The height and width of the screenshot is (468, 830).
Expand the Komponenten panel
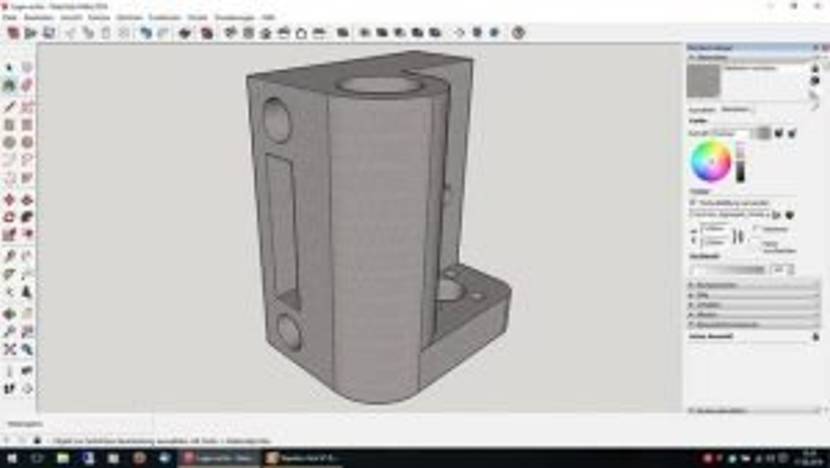754,285
